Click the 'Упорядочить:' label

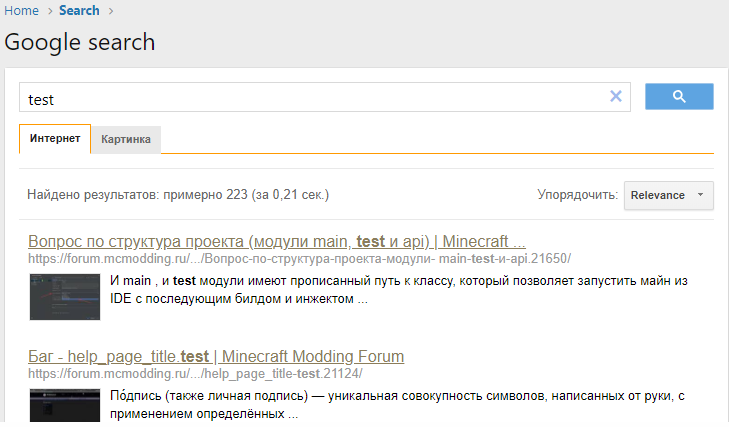(577, 194)
